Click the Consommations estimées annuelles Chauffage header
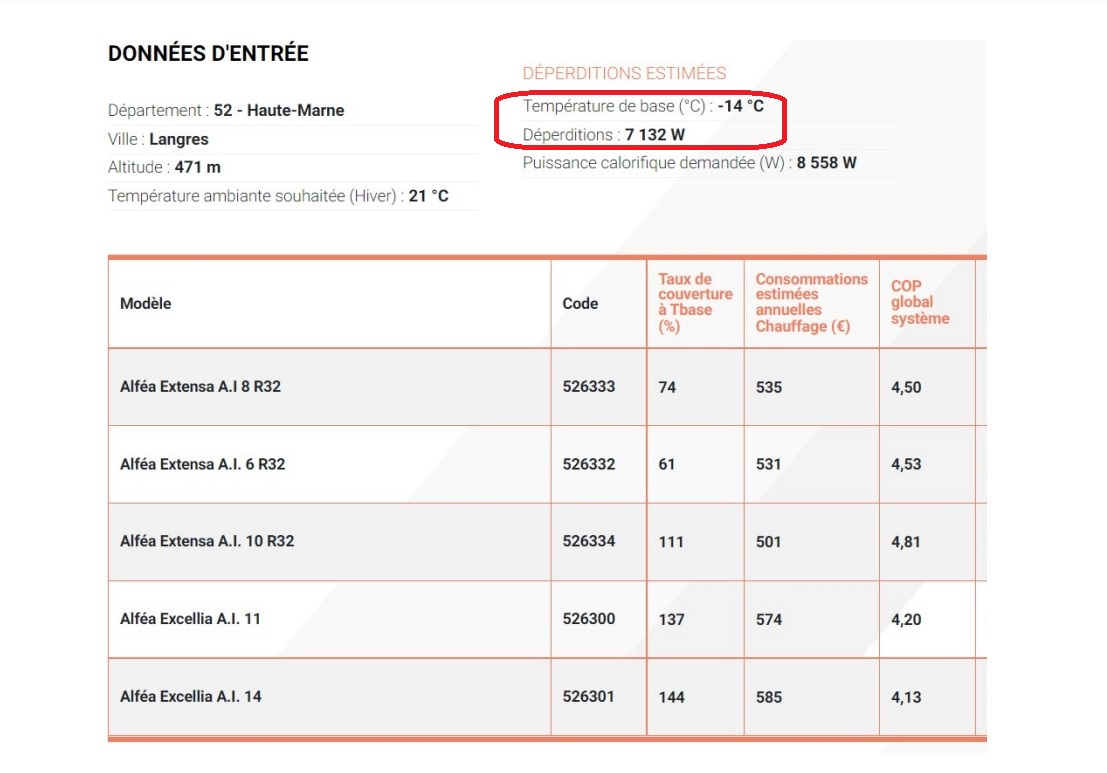 811,303
